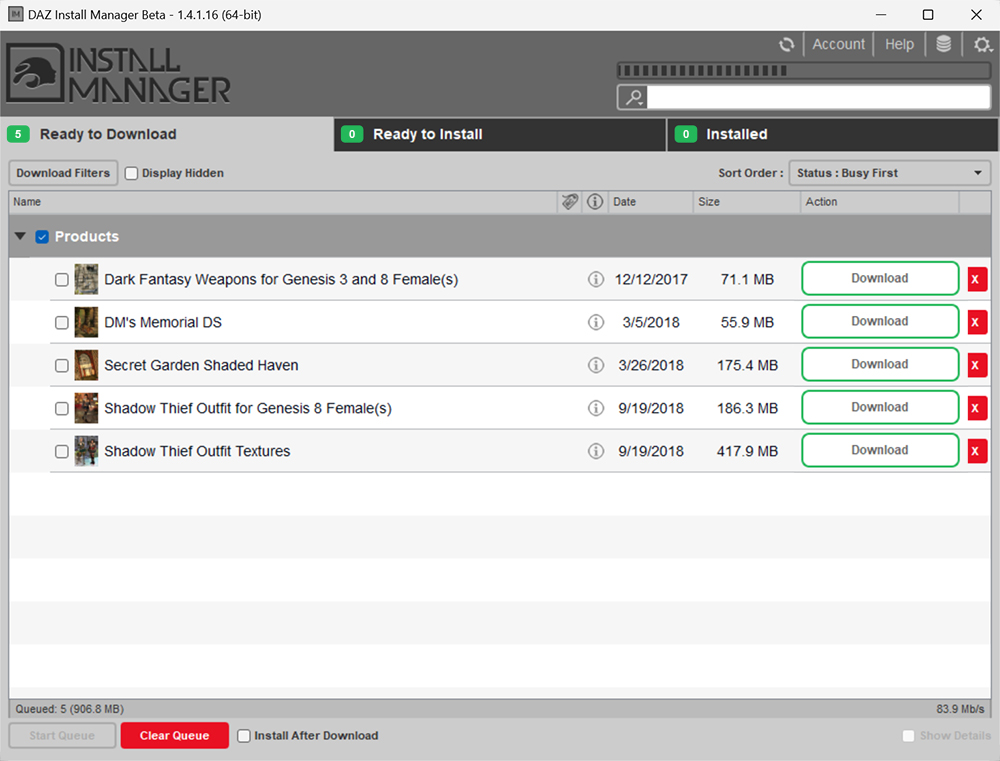The height and width of the screenshot is (761, 1000).
Task: Click the Secret Garden Shaded Haven thumbnail
Action: click(x=87, y=365)
